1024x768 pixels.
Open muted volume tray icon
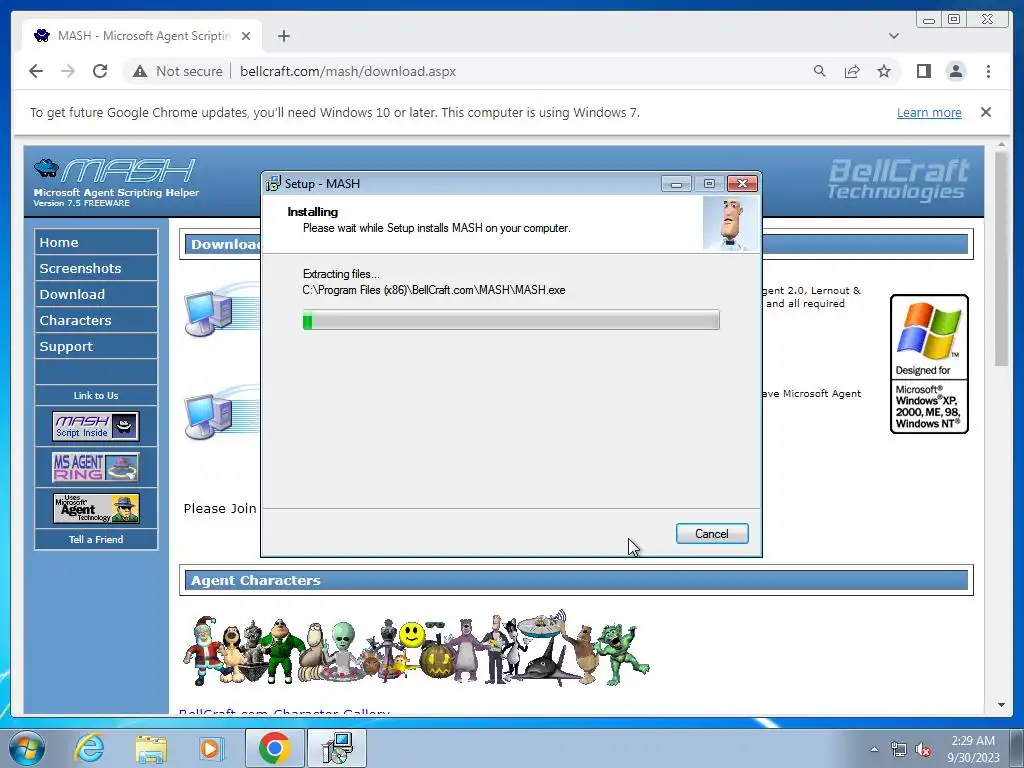(x=923, y=749)
